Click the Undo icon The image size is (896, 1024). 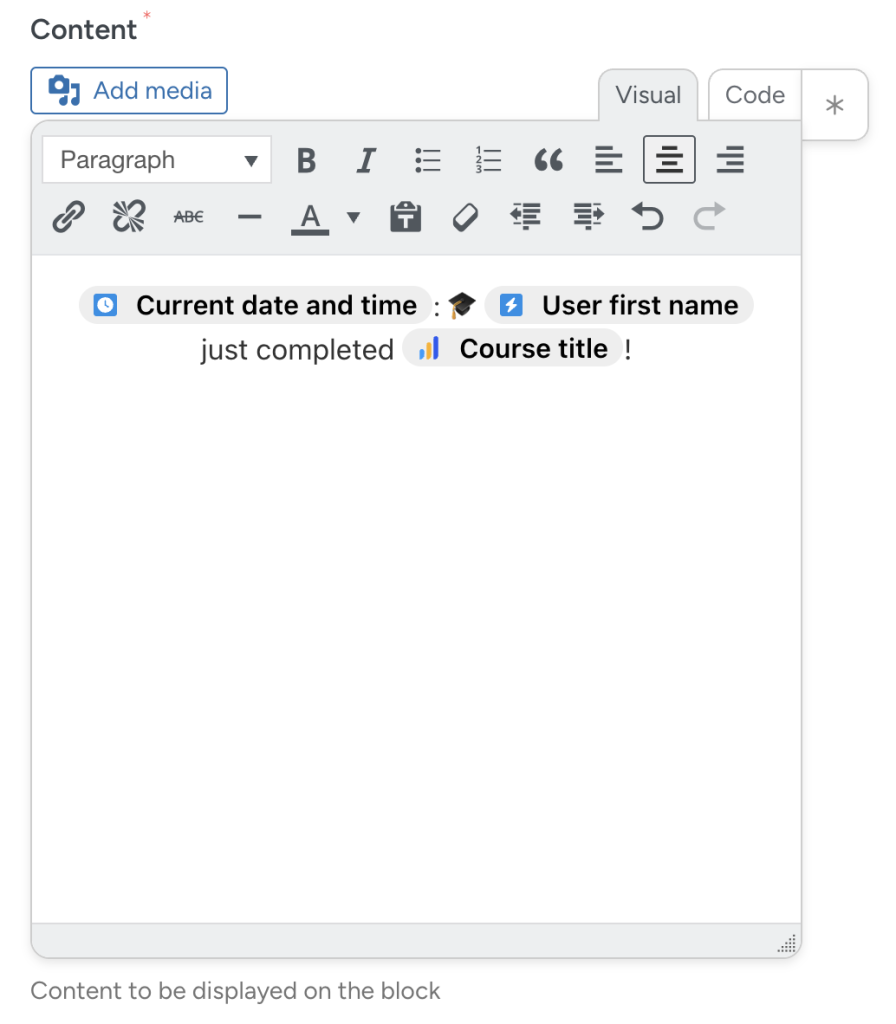647,216
